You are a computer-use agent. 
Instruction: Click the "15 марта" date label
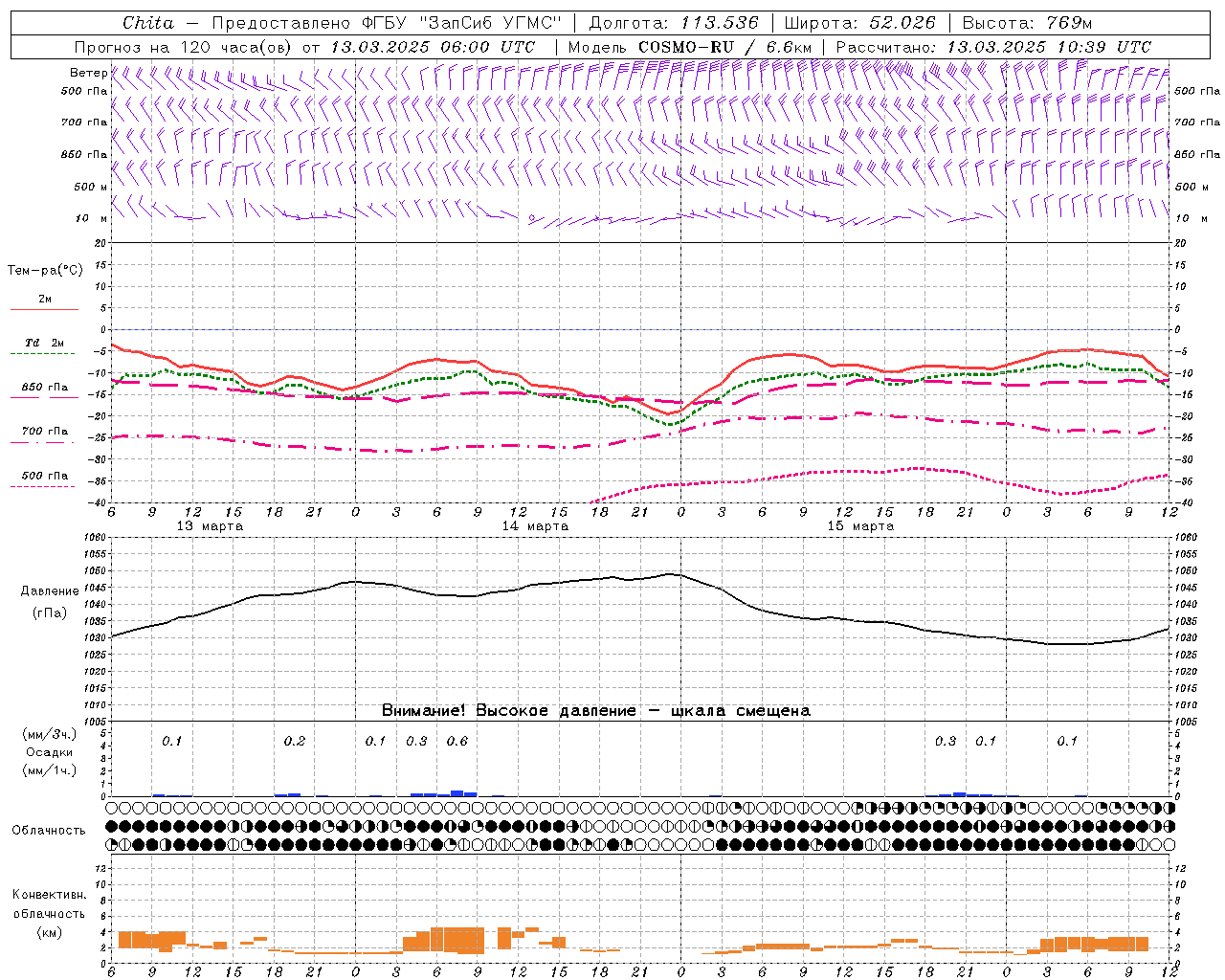click(860, 526)
